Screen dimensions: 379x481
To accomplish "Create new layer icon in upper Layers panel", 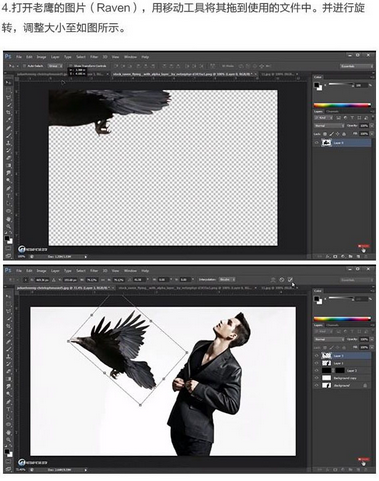I will coord(358,256).
